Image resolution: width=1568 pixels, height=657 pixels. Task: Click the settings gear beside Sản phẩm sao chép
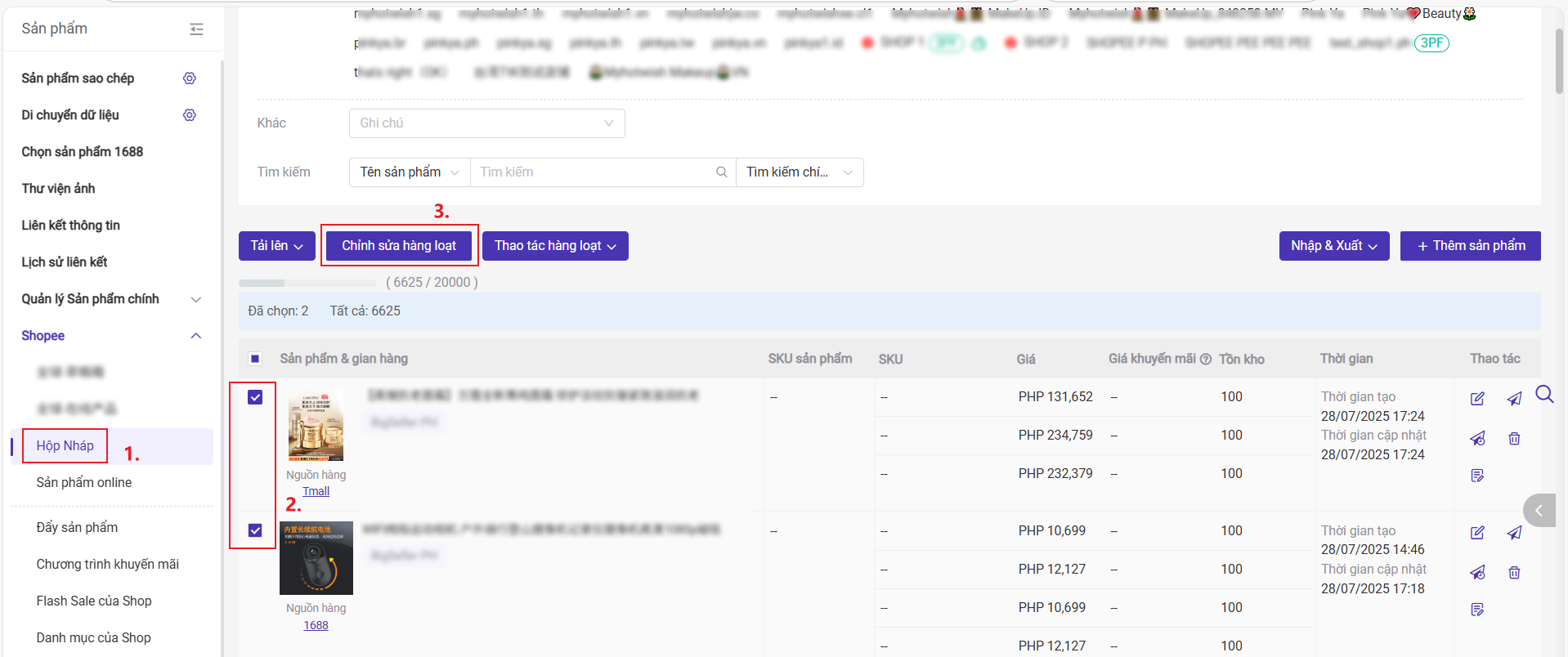coord(190,78)
